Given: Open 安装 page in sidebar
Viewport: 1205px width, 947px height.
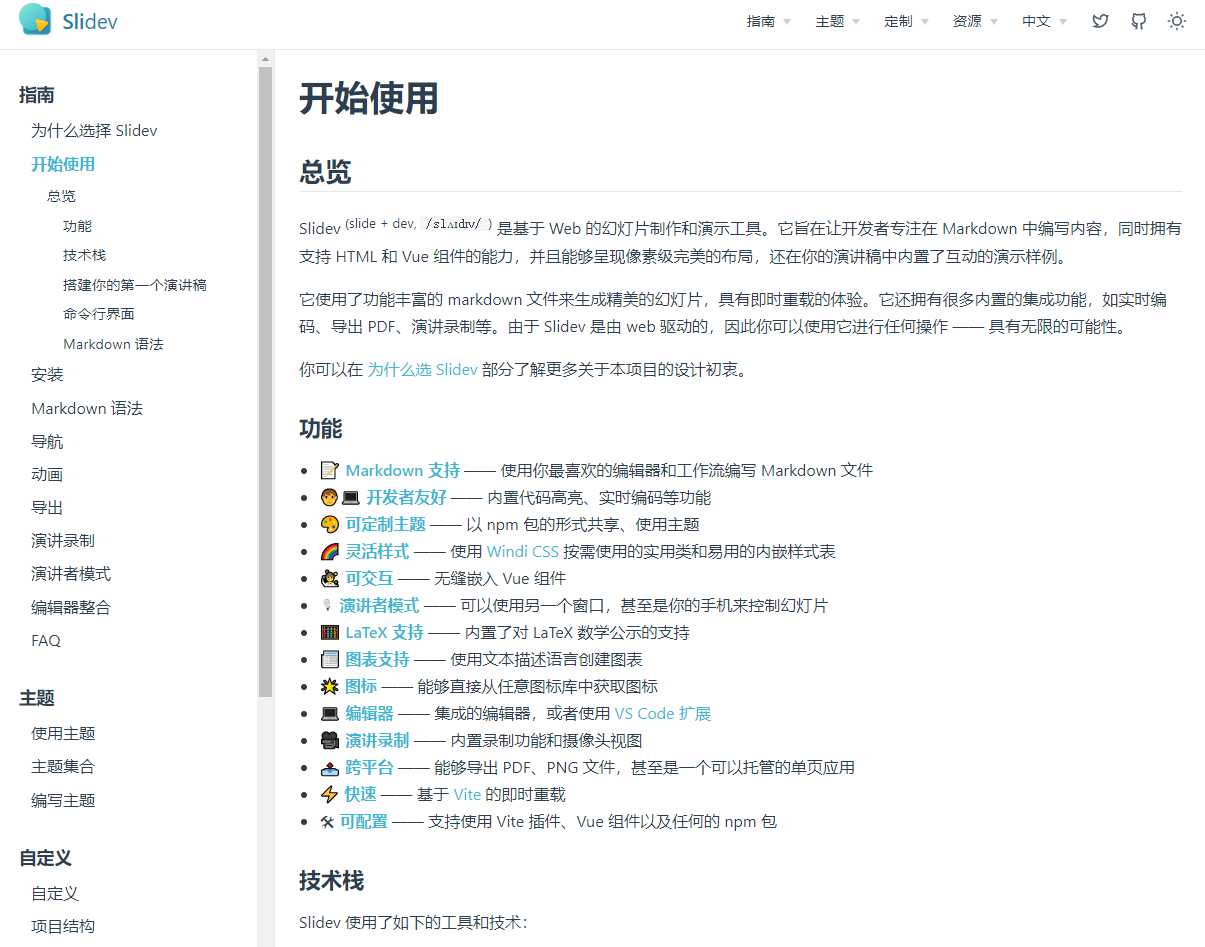Looking at the screenshot, I should click(x=47, y=374).
